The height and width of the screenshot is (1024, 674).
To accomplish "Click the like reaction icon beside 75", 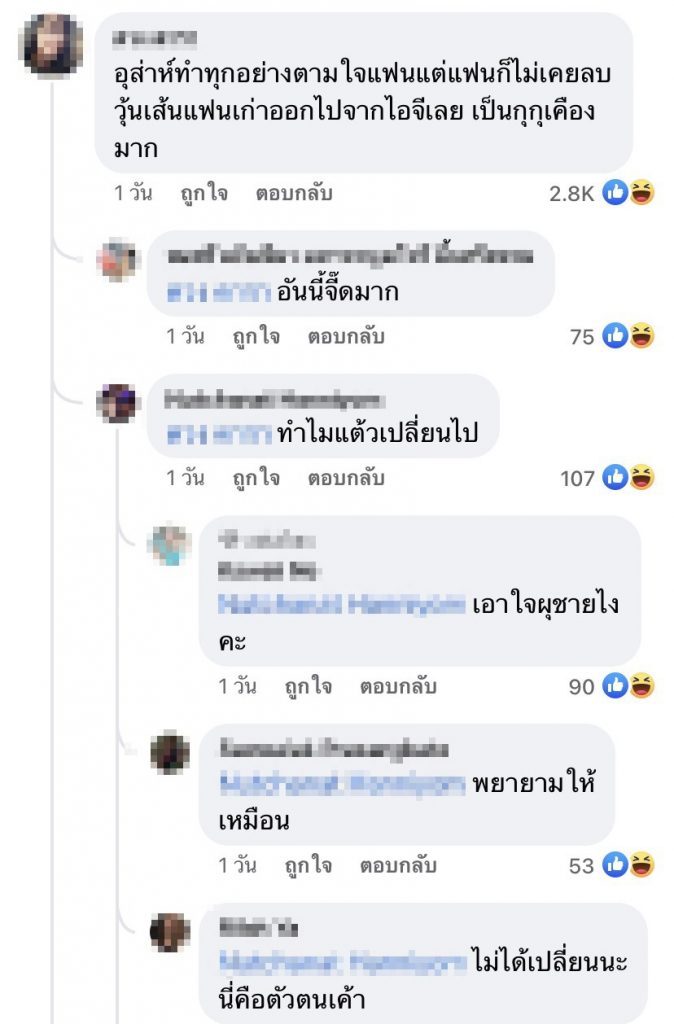I will pyautogui.click(x=615, y=336).
